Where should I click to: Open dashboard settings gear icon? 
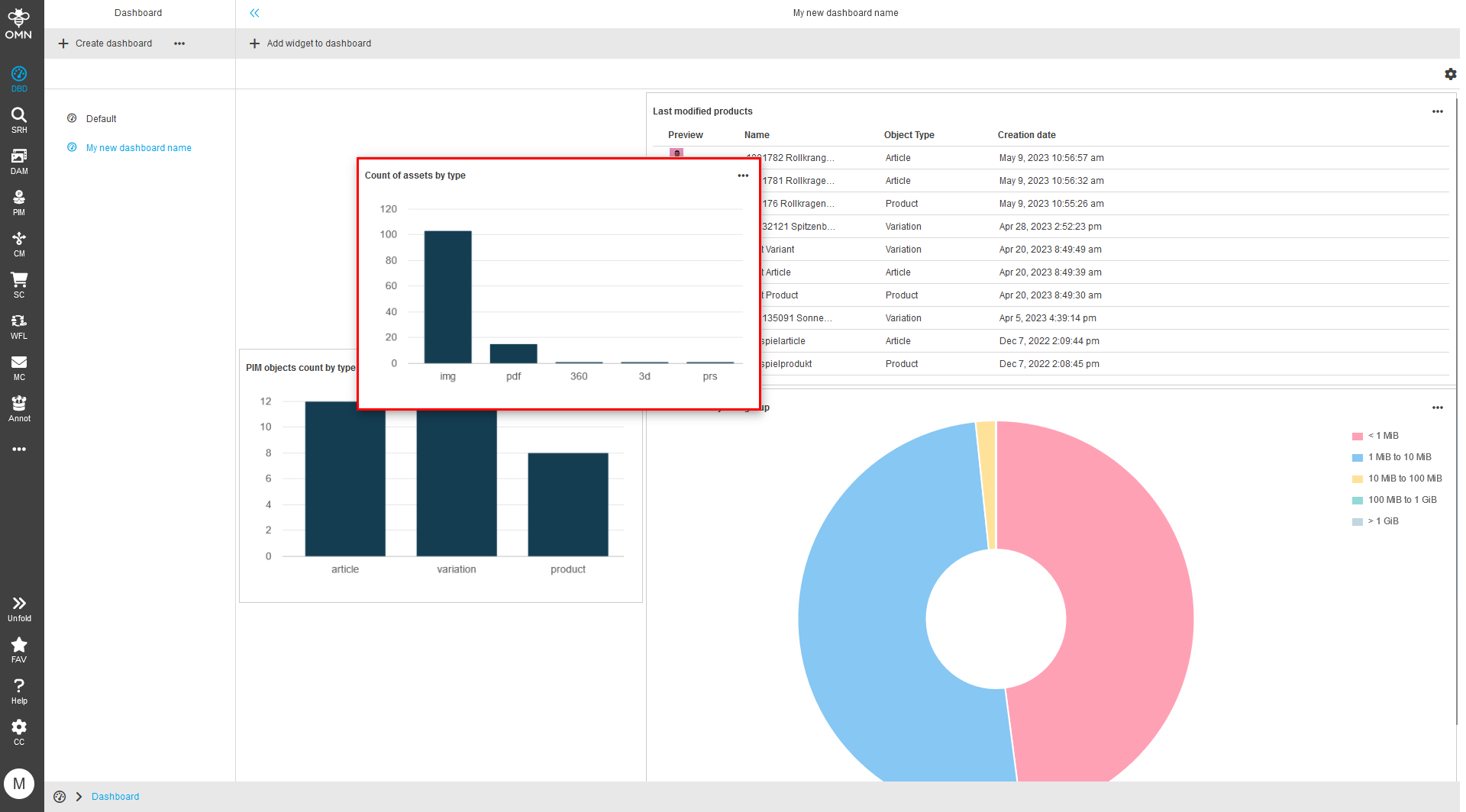[x=1450, y=74]
